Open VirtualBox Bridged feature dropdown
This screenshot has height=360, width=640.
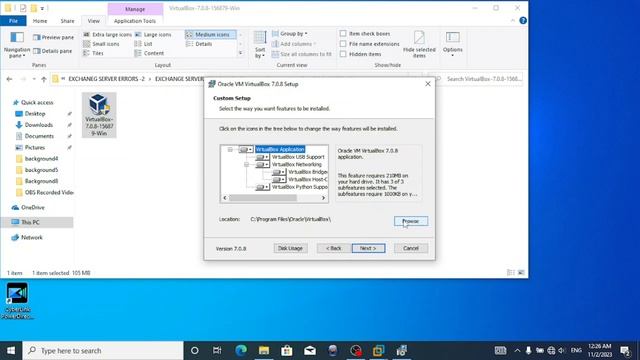click(279, 172)
